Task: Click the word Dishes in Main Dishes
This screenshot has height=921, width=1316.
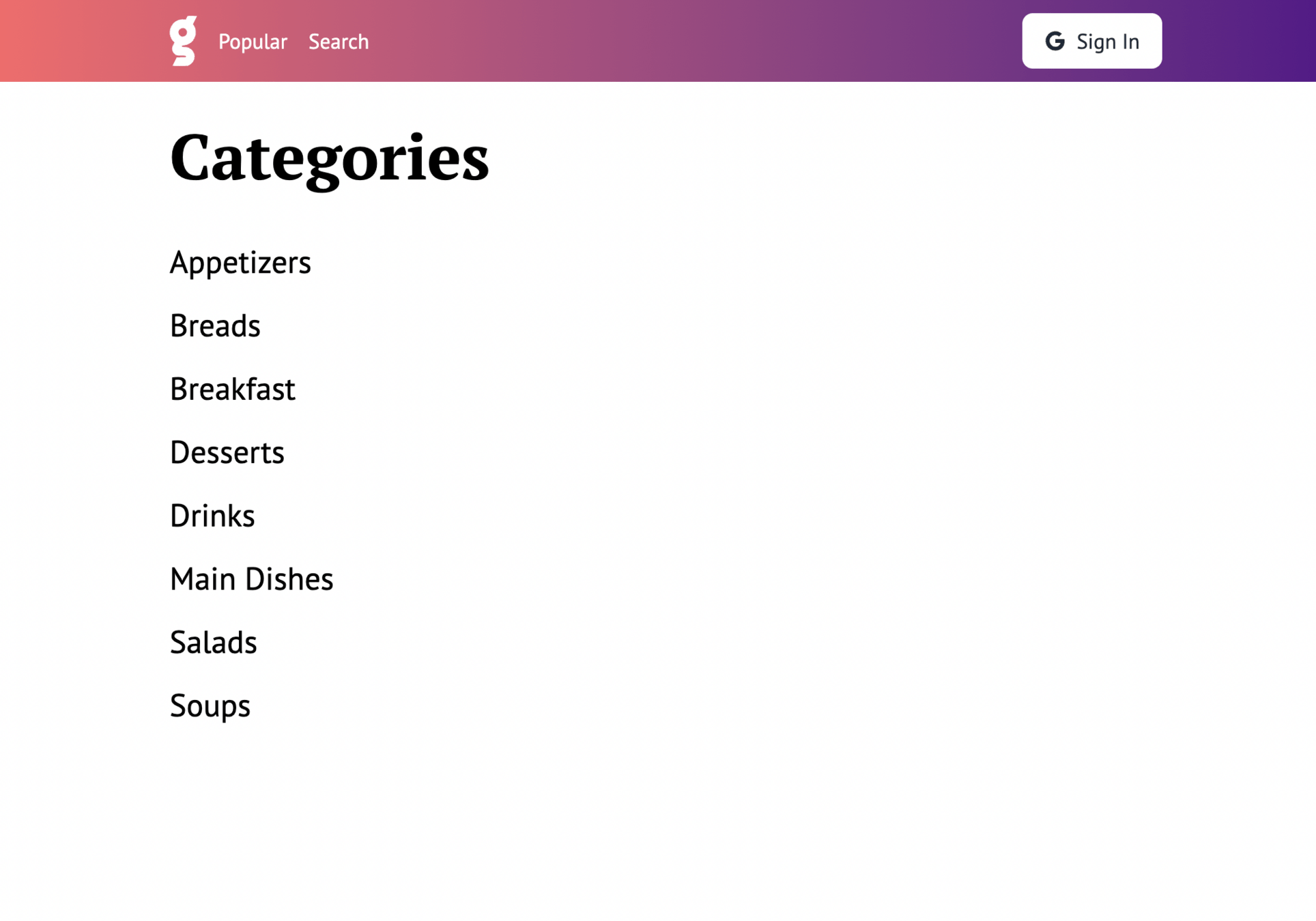Action: [x=289, y=579]
